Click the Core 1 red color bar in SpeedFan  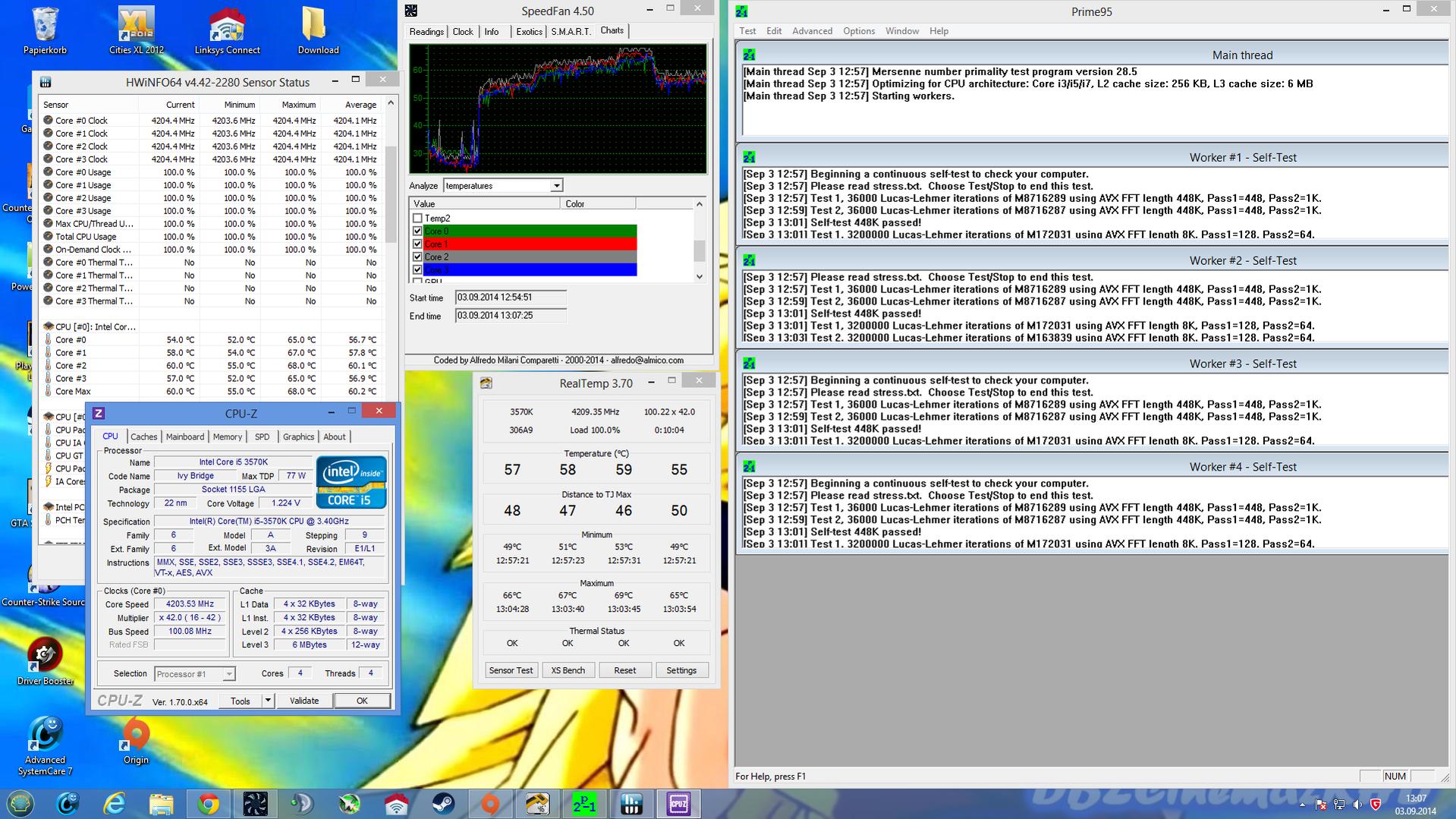(530, 244)
